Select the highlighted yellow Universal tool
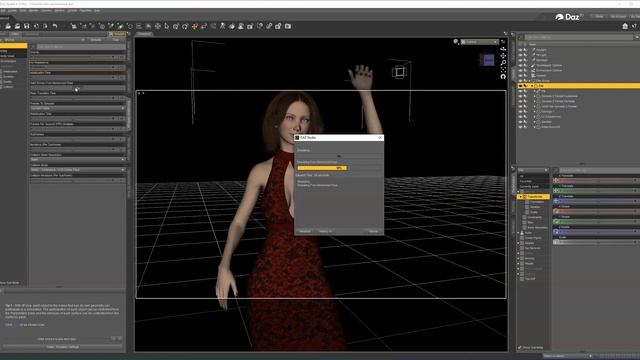 pyautogui.click(x=194, y=26)
